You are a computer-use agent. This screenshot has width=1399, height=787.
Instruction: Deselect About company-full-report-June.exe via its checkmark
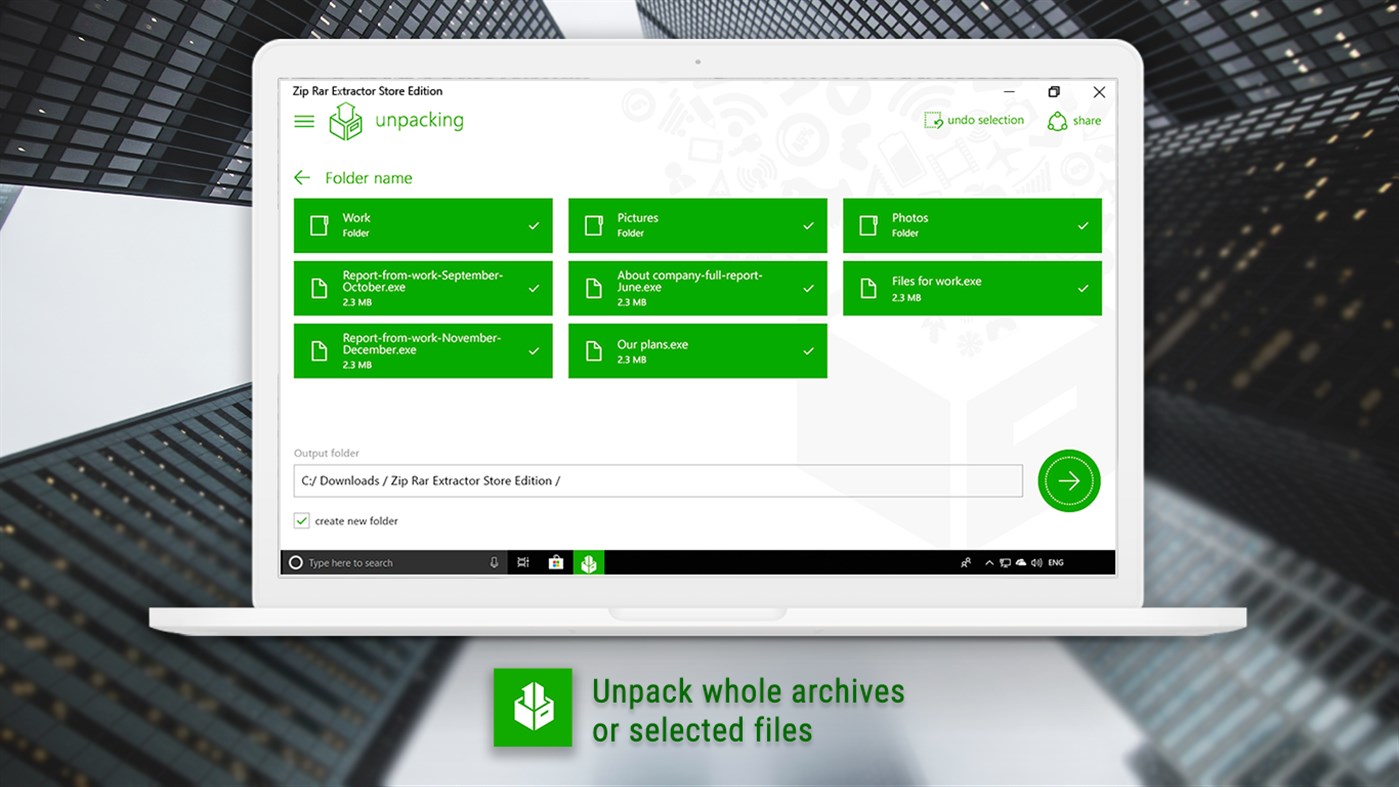[808, 288]
